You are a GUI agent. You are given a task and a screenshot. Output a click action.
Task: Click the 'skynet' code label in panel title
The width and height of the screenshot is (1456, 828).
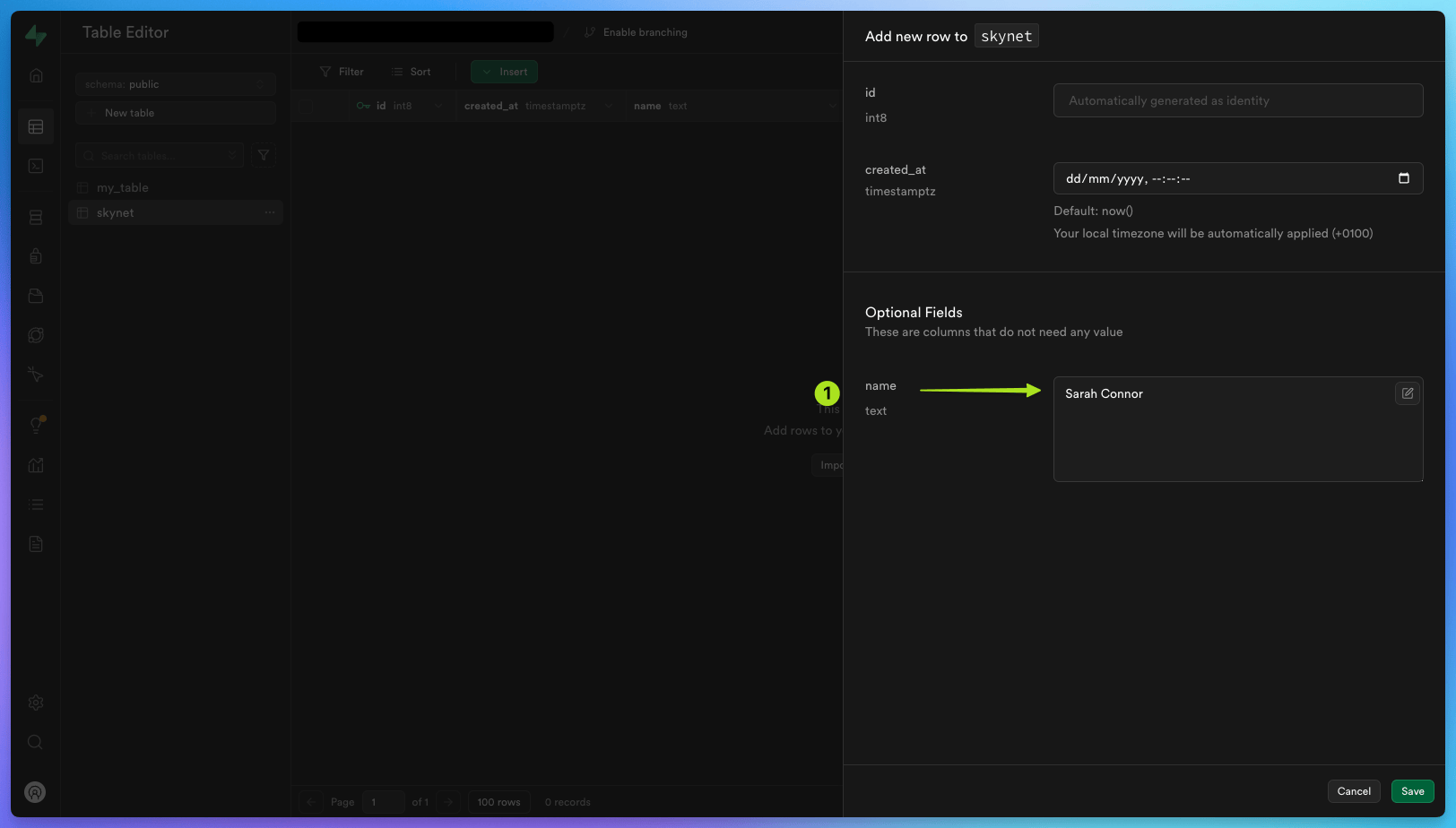[x=1007, y=36]
